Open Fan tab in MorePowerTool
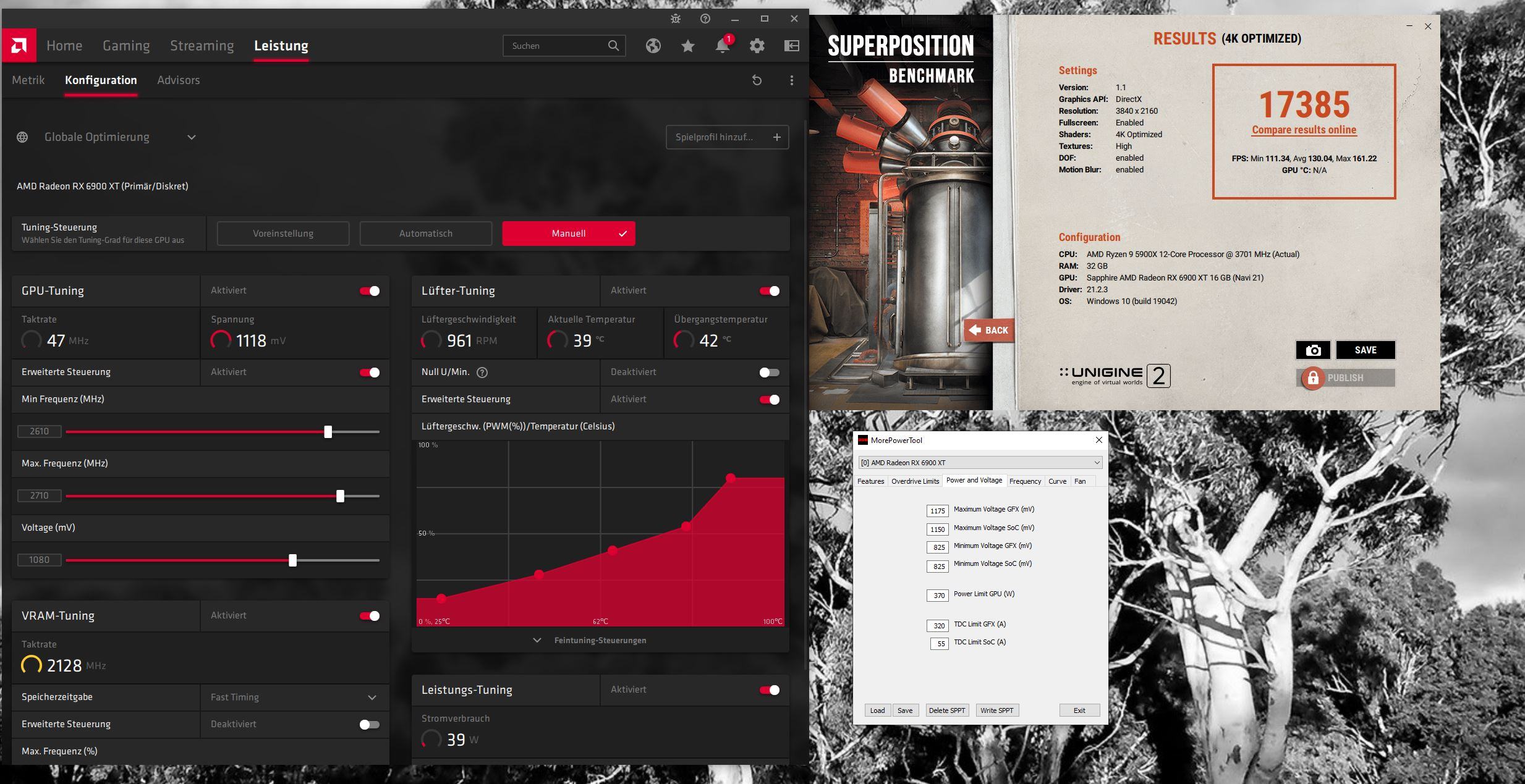This screenshot has height=784, width=1525. click(1080, 481)
